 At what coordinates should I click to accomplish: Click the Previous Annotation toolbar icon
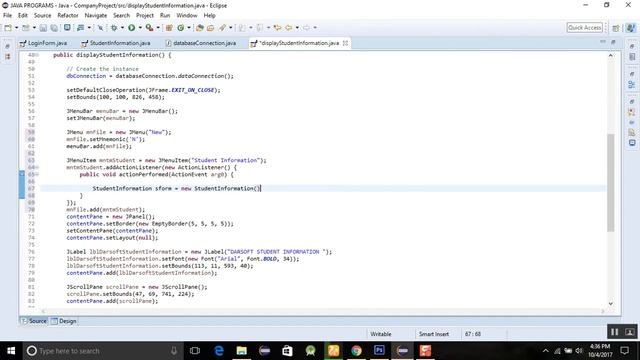[260, 28]
